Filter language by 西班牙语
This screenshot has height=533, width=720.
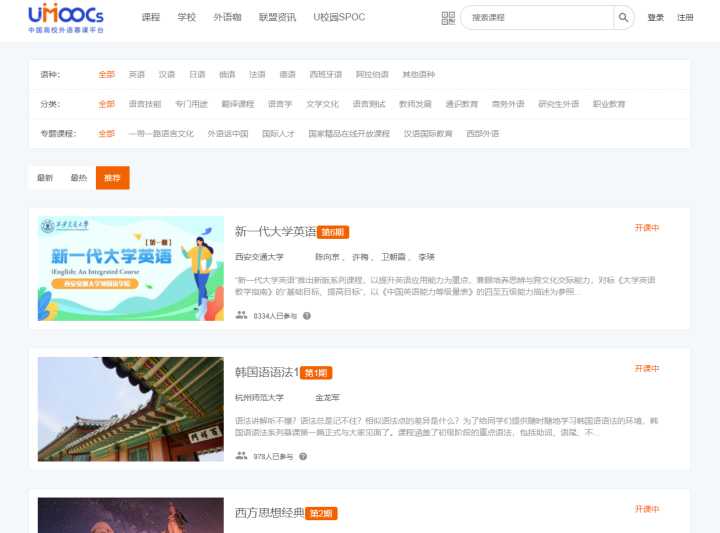click(x=326, y=74)
